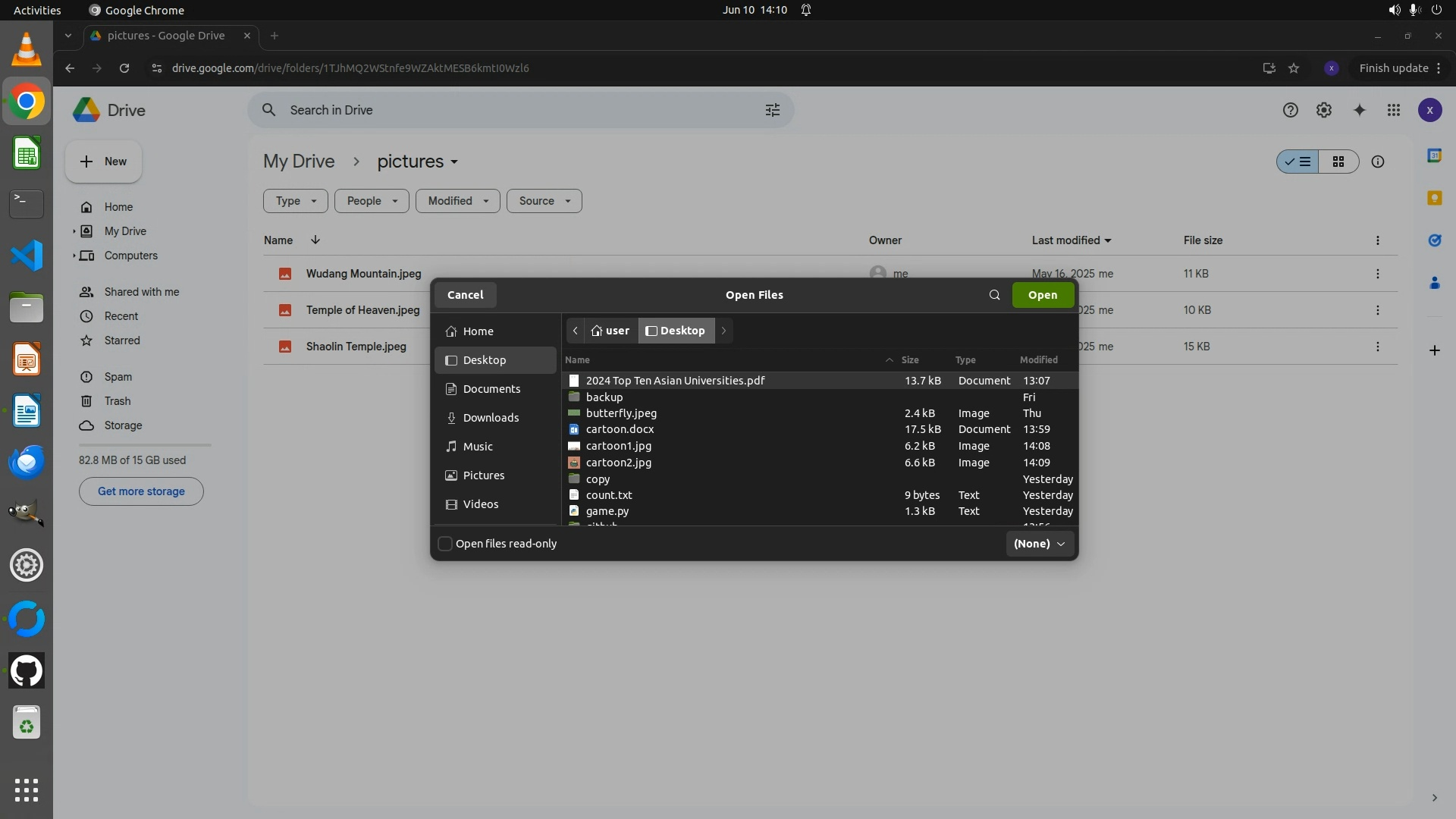Screen dimensions: 1456x819
Task: Click the view details info icon
Action: (x=1378, y=162)
